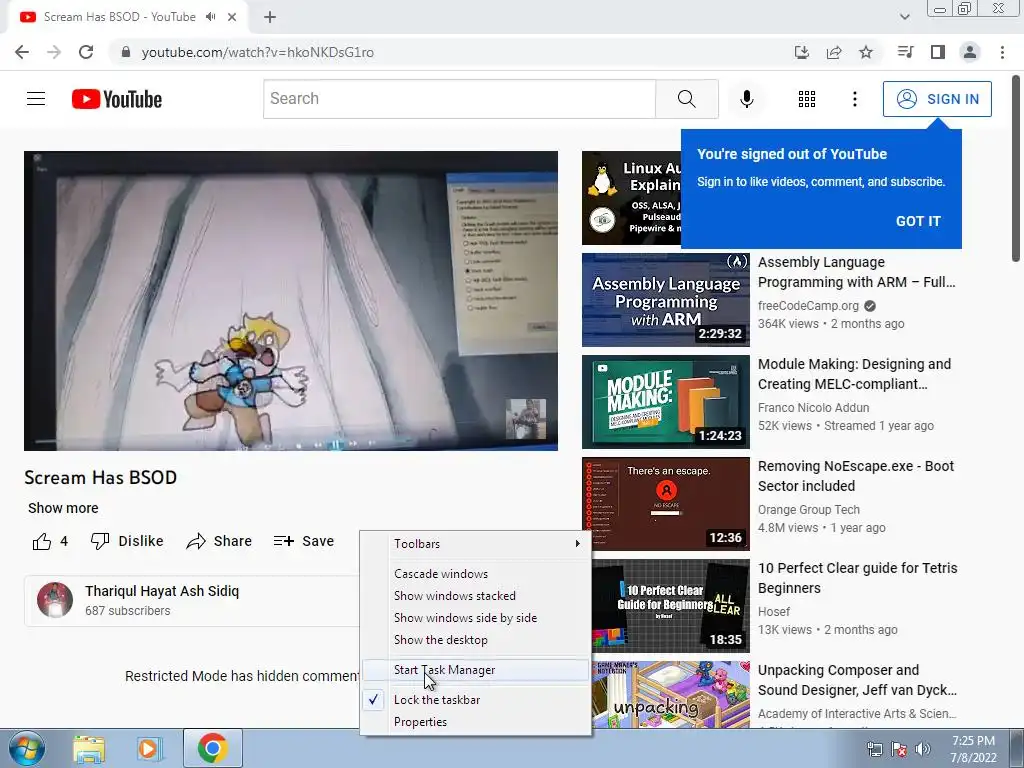
Task: Expand description with Show more
Action: click(x=63, y=508)
